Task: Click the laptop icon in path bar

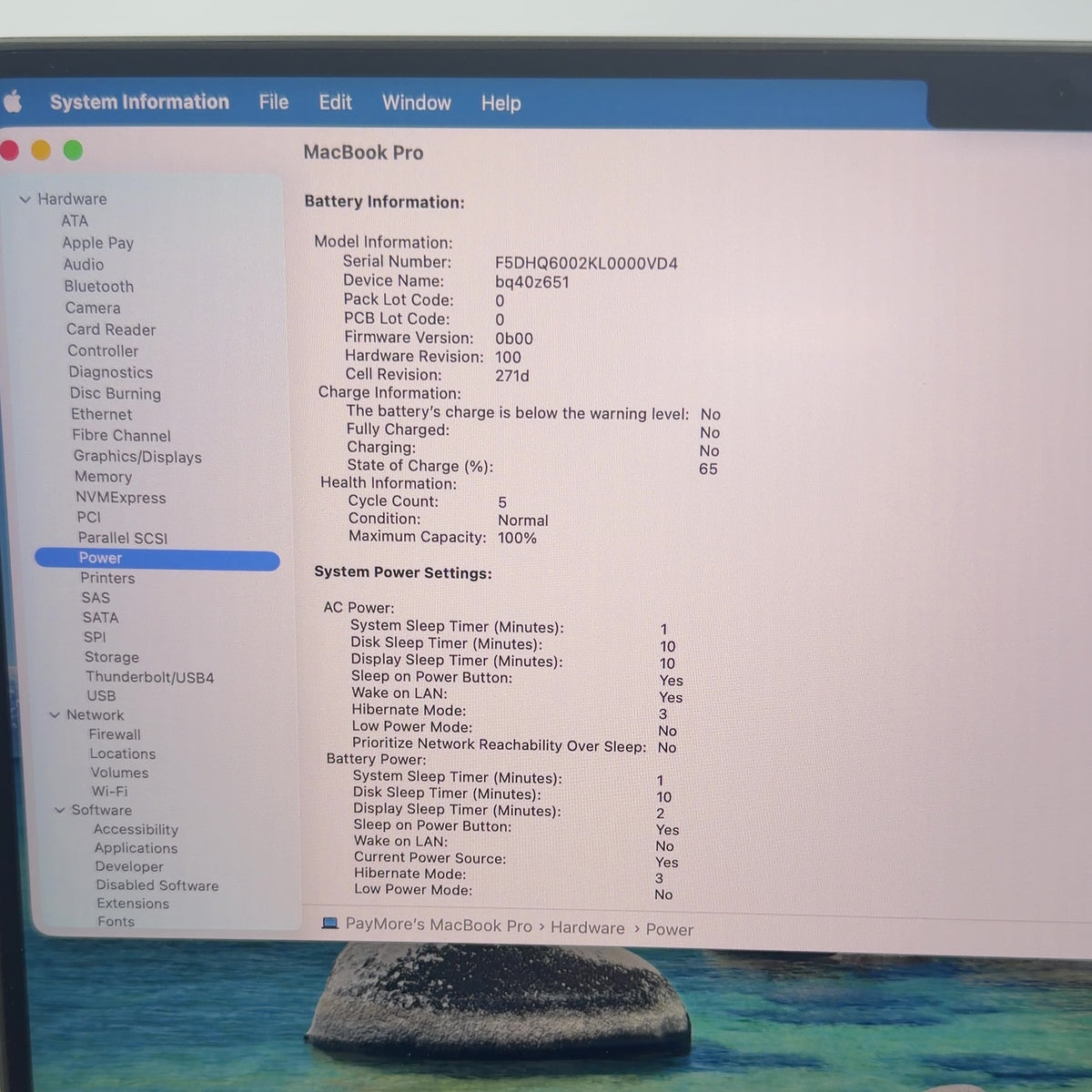Action: 329,924
